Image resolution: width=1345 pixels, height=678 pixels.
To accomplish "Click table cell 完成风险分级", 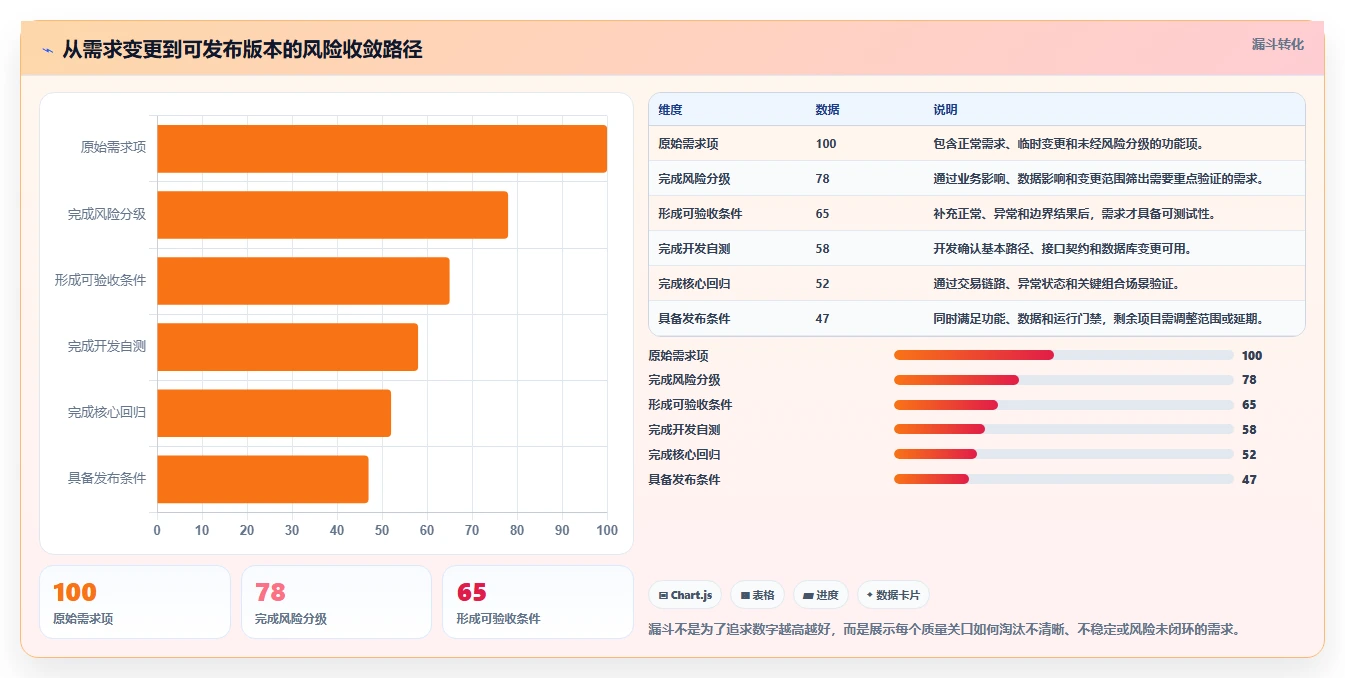I will pyautogui.click(x=694, y=179).
